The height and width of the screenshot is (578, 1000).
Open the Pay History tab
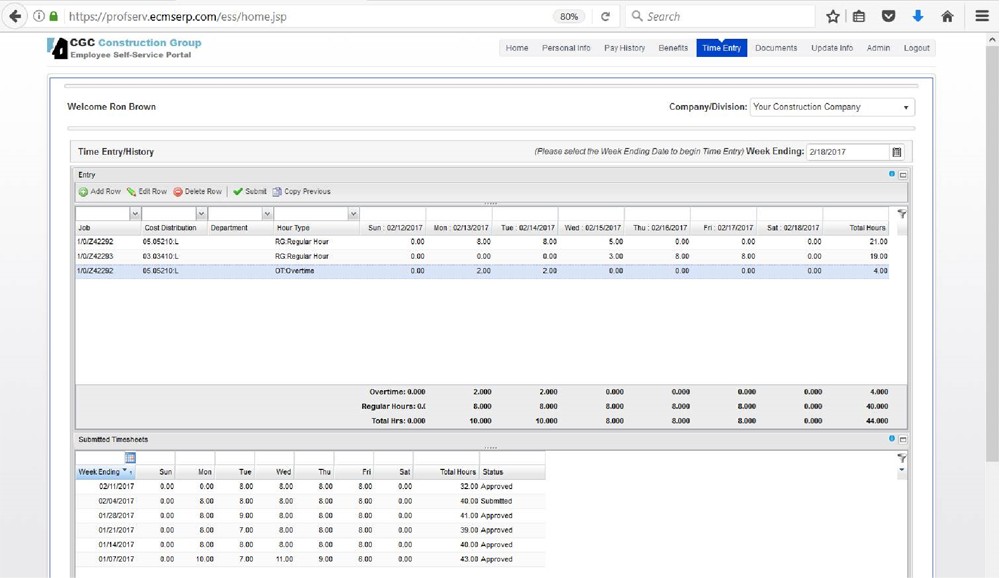coord(624,48)
